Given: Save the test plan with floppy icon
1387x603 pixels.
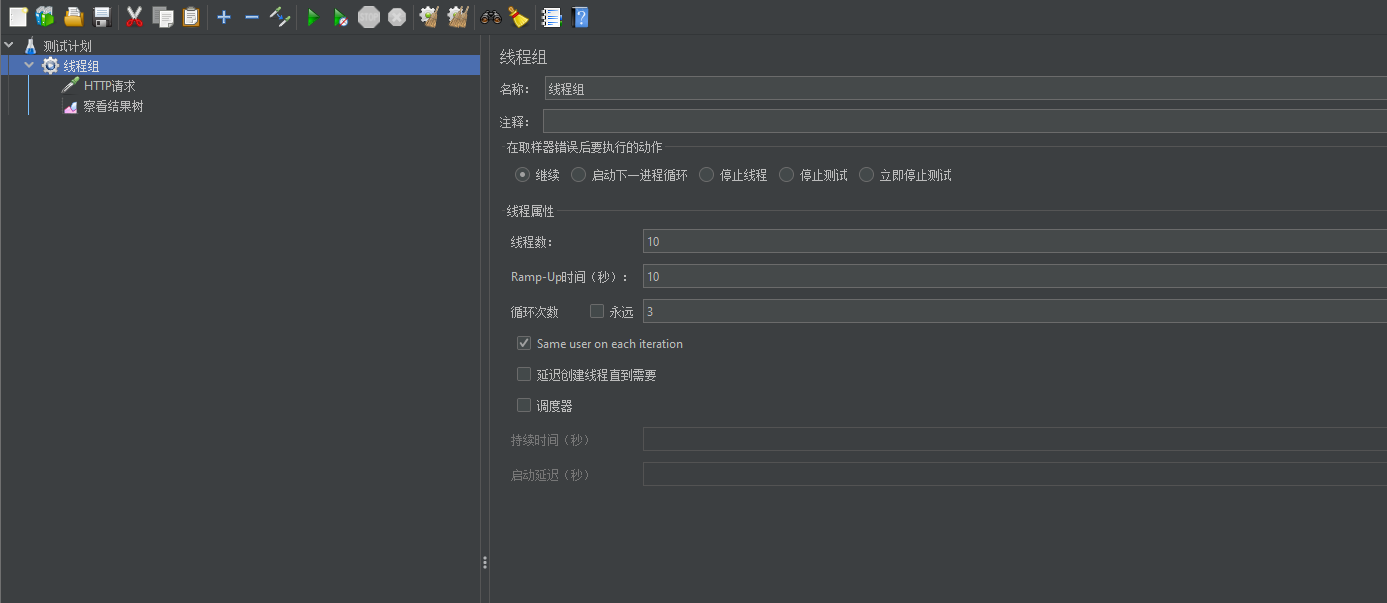Looking at the screenshot, I should [101, 16].
